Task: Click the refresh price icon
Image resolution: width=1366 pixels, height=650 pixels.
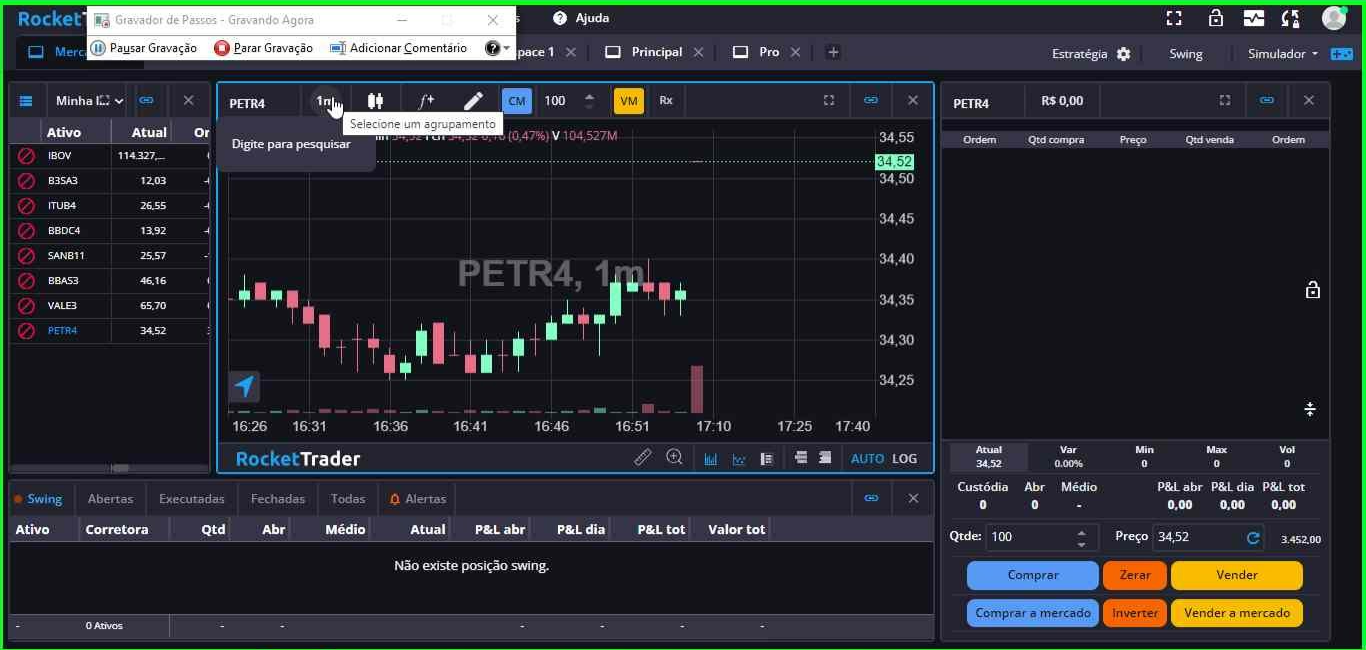Action: click(x=1253, y=538)
